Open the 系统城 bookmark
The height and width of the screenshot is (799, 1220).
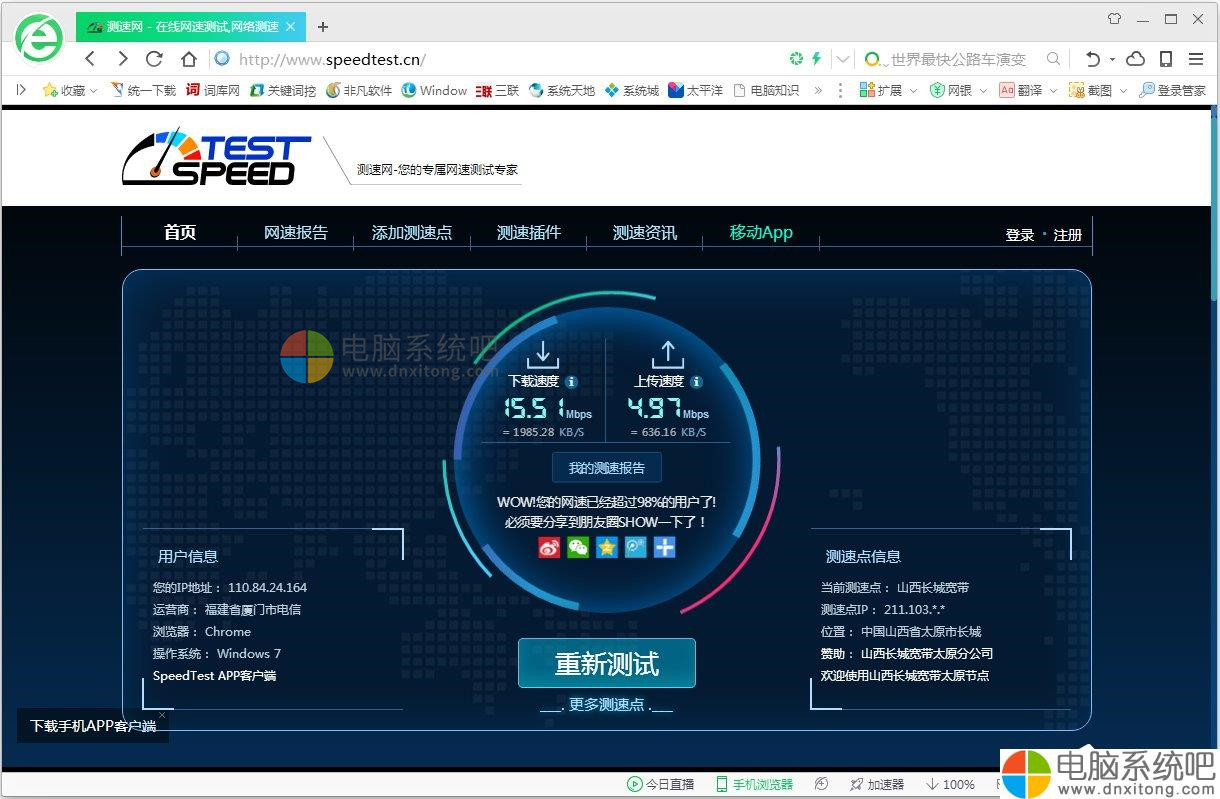[x=632, y=90]
